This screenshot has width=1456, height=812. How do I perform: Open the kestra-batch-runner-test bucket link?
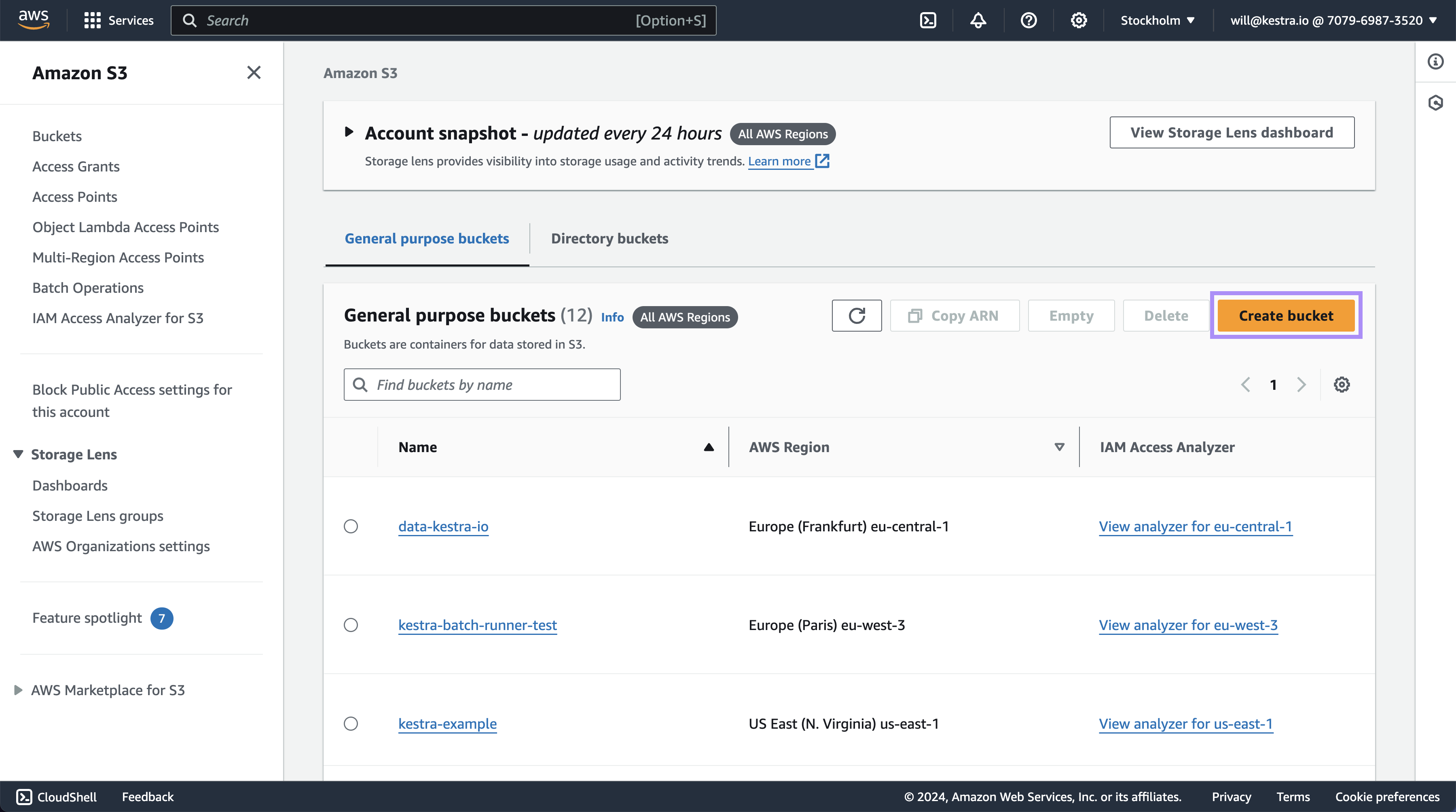point(477,625)
